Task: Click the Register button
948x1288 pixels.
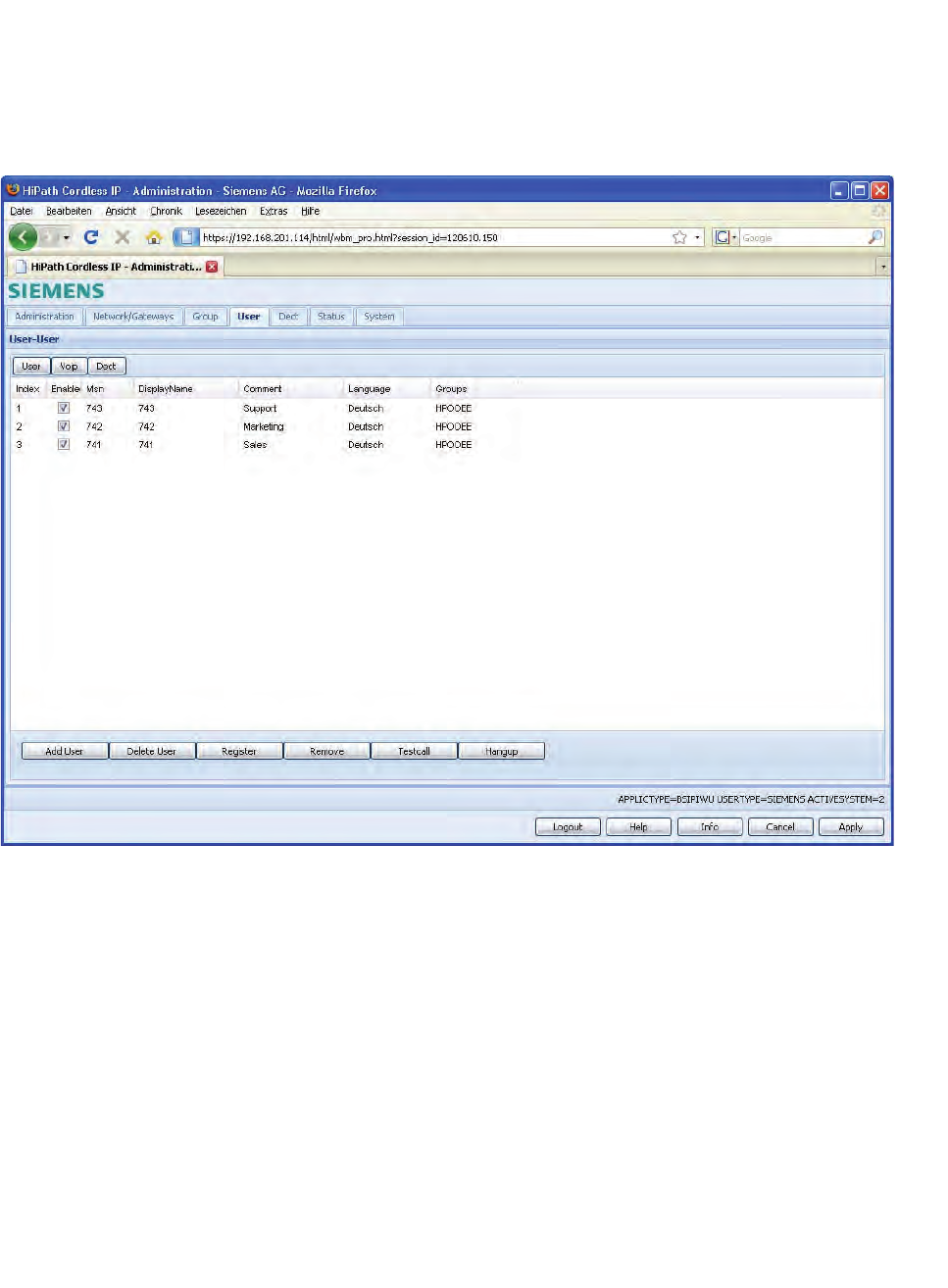Action: 239,752
